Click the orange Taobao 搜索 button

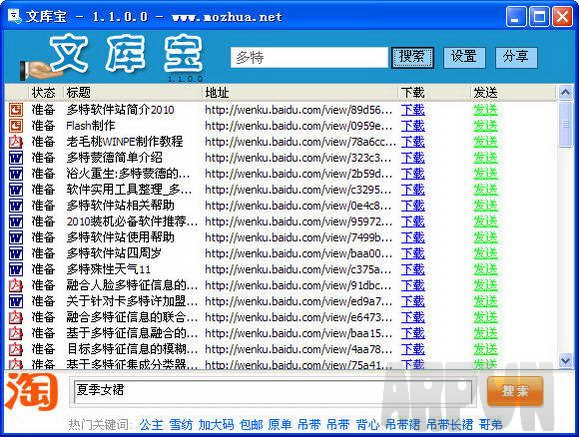515,391
